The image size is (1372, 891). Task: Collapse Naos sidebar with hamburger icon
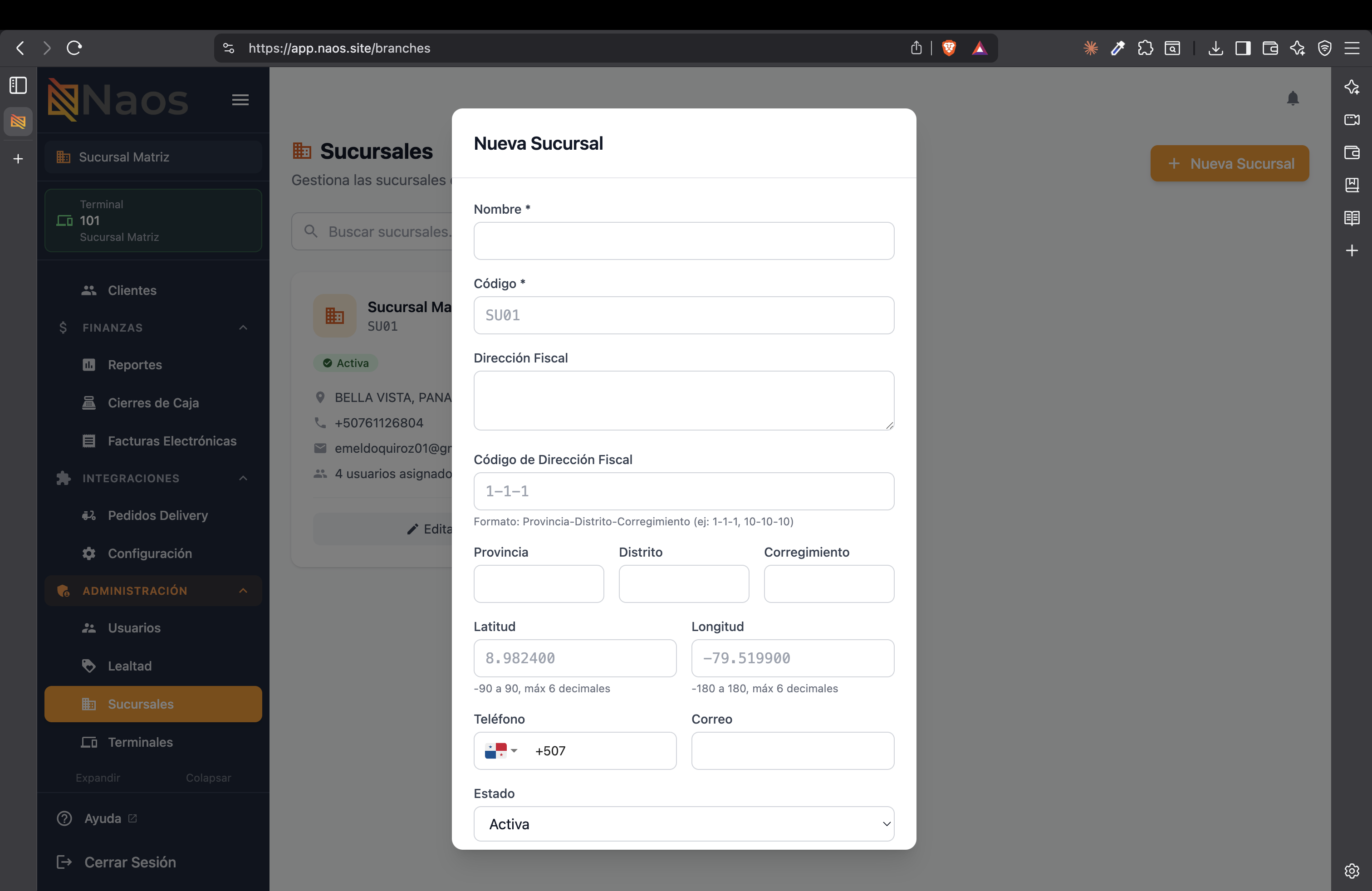240,100
